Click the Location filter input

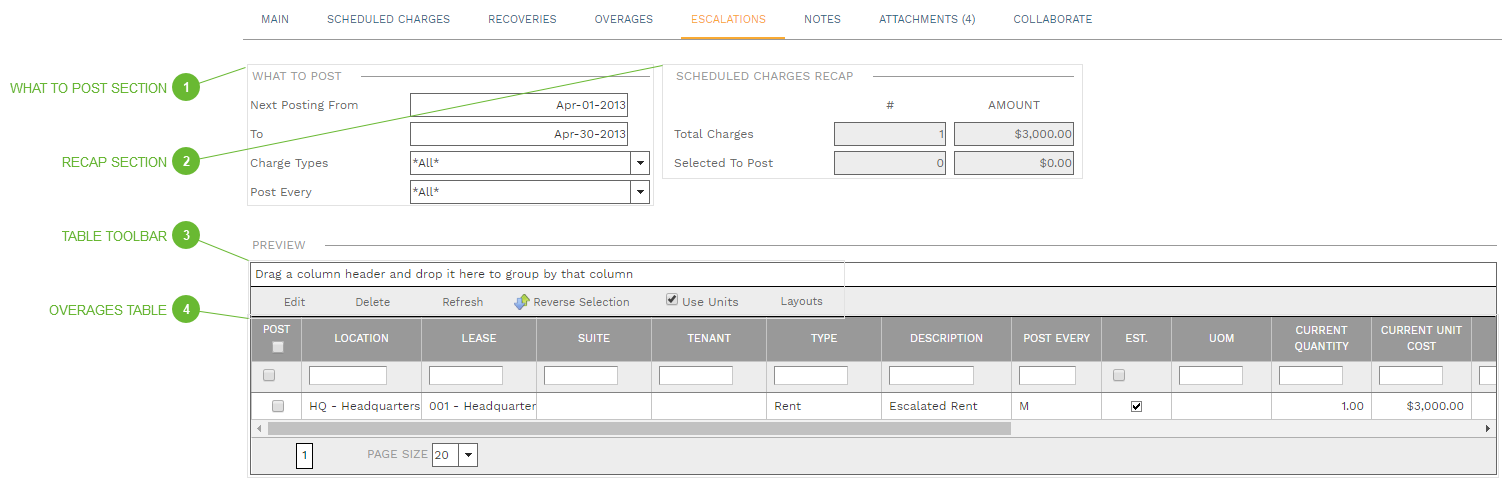pyautogui.click(x=348, y=376)
